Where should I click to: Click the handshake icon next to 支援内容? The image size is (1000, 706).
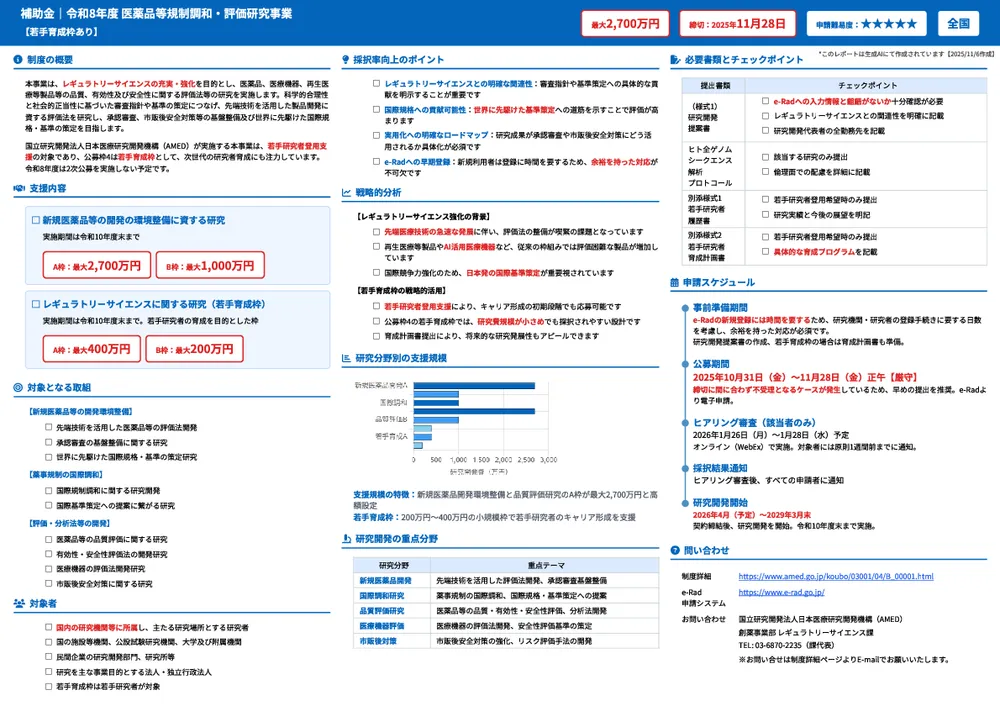tap(19, 188)
